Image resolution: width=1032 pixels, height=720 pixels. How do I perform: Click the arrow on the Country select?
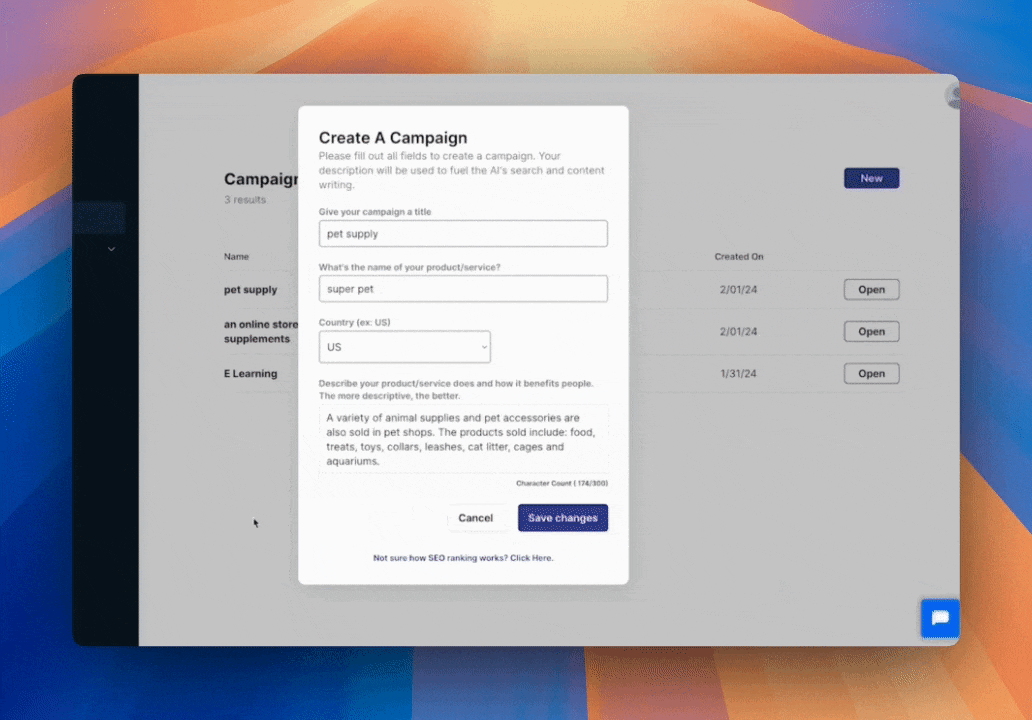[x=484, y=347]
